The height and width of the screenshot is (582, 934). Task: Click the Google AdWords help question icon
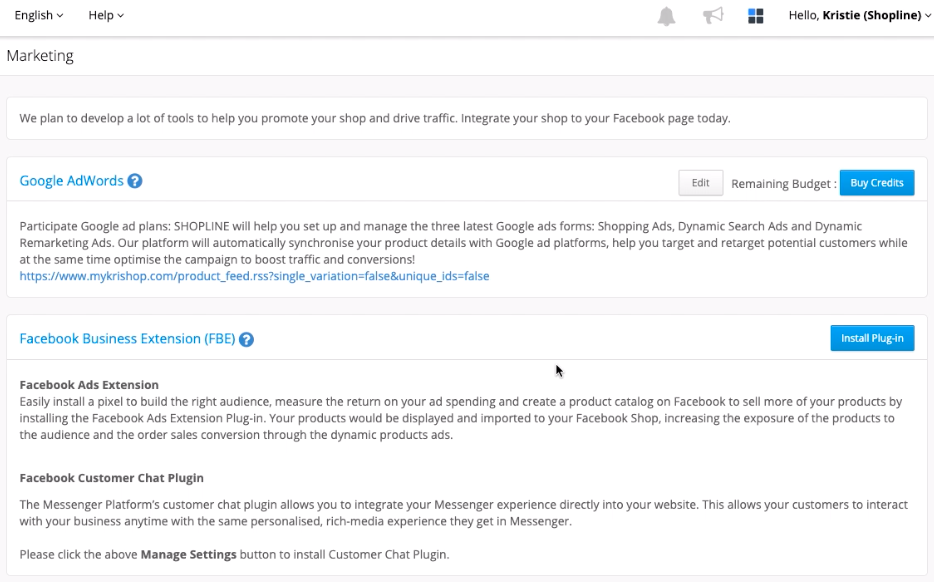[135, 181]
